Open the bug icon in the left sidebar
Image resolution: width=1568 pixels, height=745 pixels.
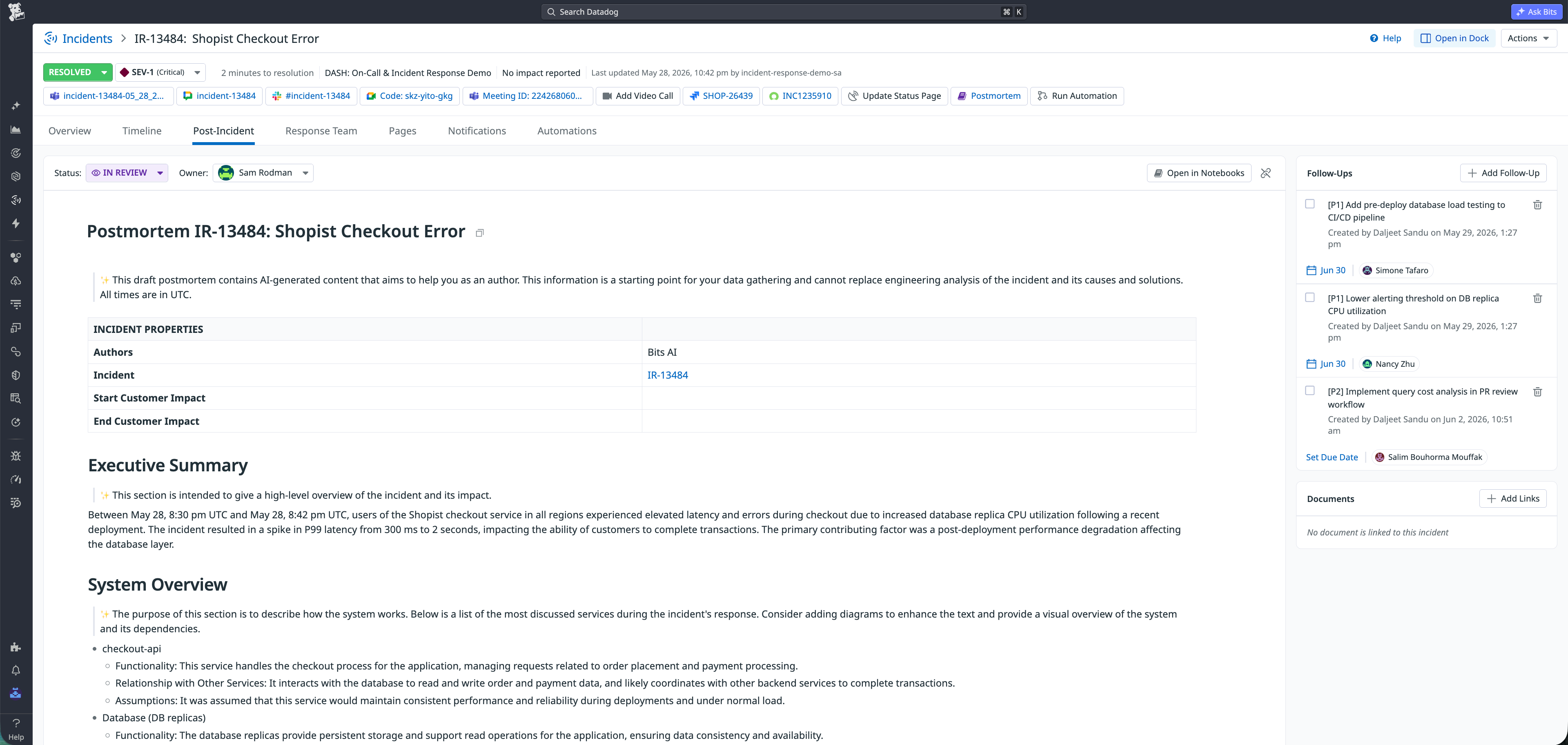(x=16, y=456)
